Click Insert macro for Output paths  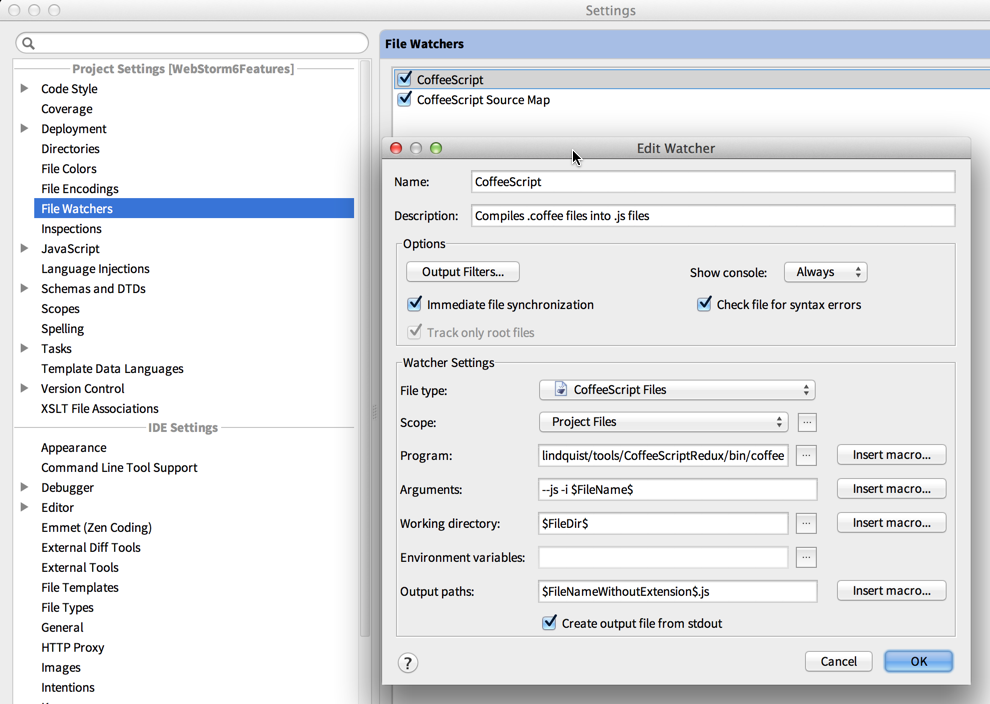click(x=892, y=591)
